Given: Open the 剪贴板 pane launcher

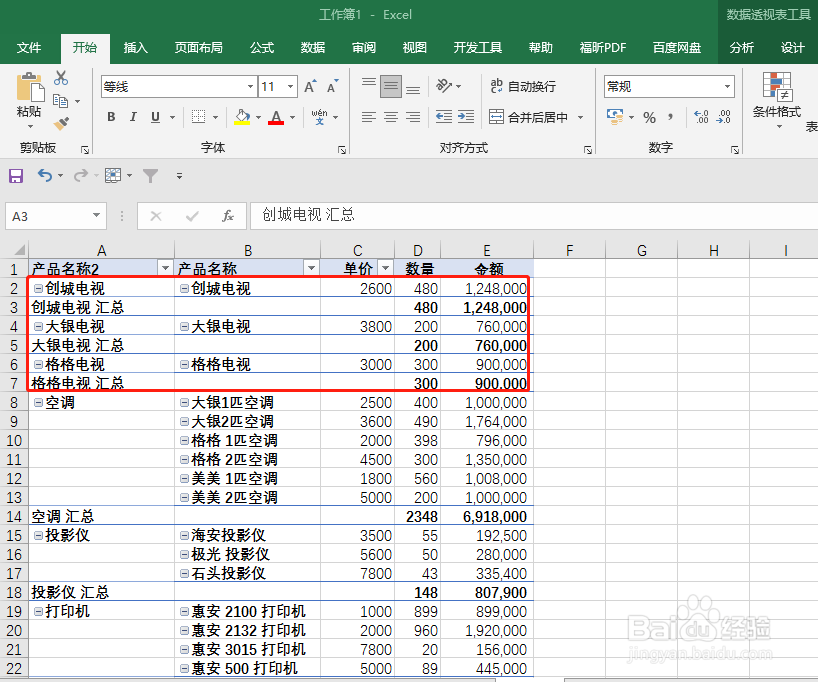Looking at the screenshot, I should point(85,150).
